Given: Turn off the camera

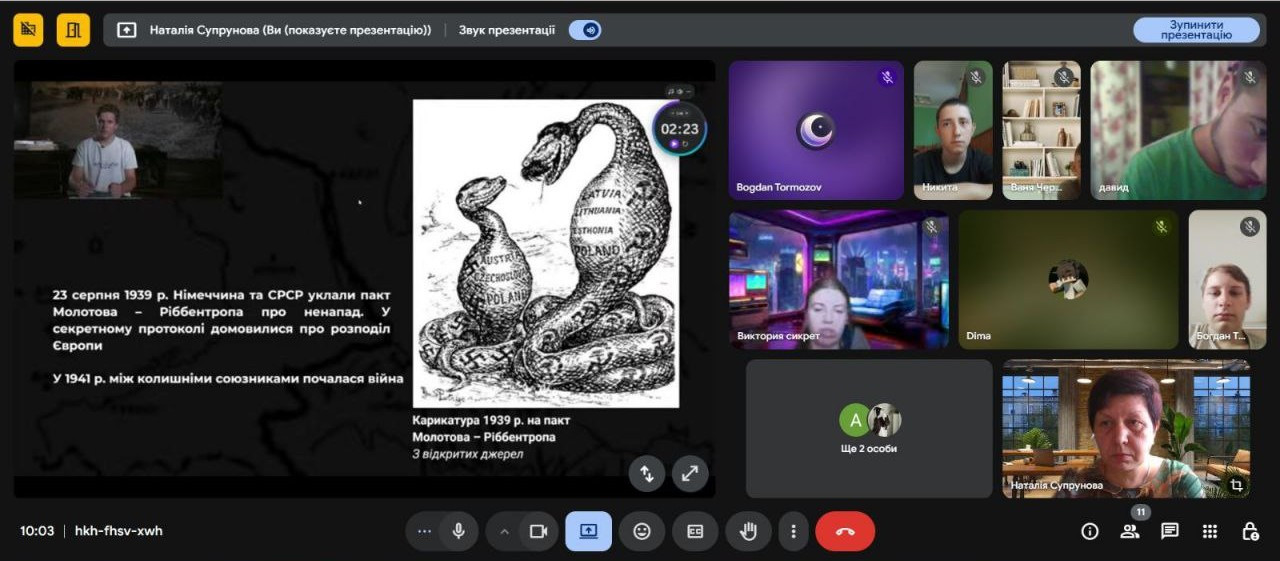Looking at the screenshot, I should tap(539, 531).
